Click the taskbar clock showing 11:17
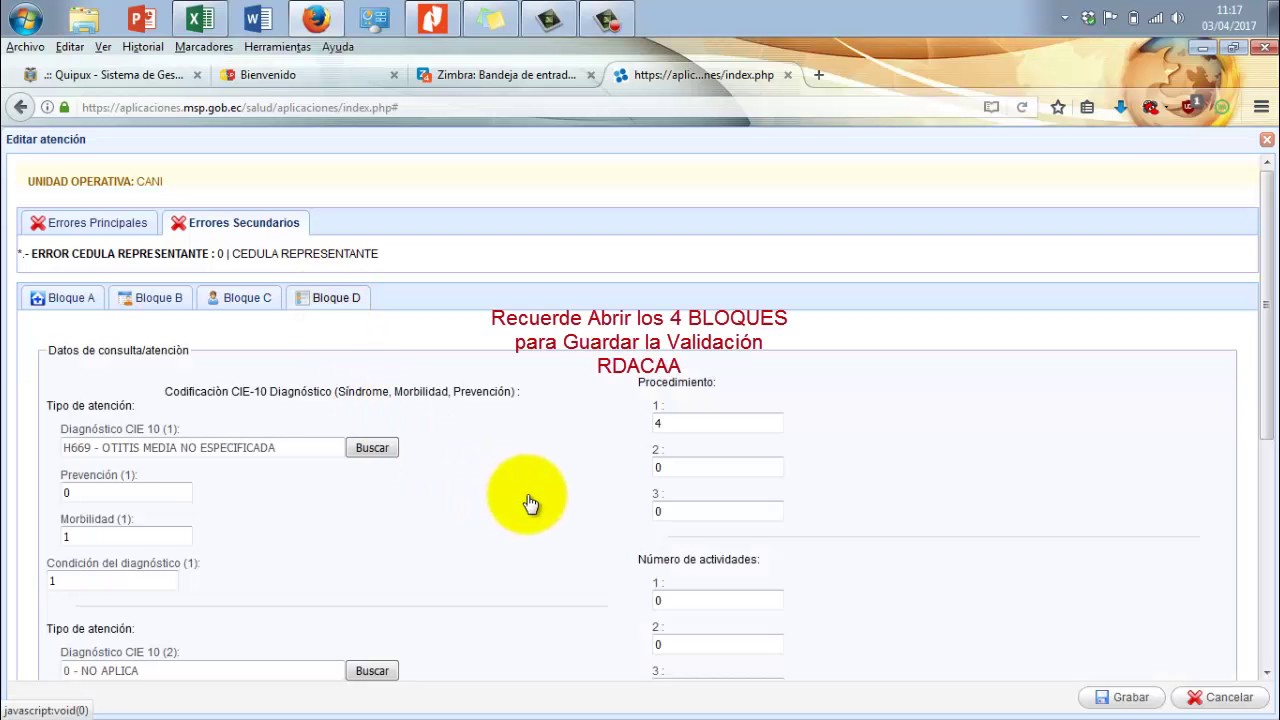The height and width of the screenshot is (720, 1280). point(1229,18)
